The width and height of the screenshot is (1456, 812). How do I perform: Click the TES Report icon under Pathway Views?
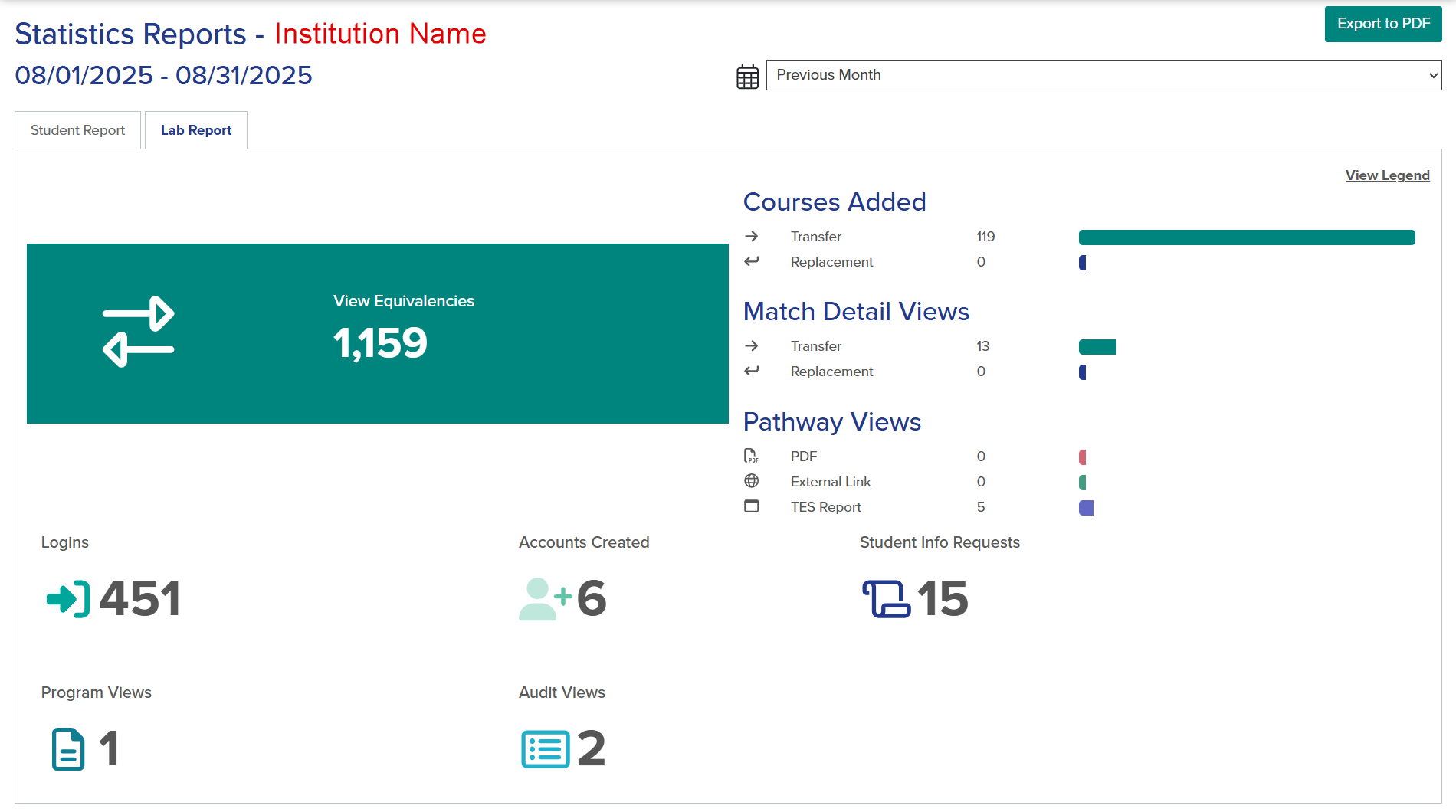pyautogui.click(x=752, y=506)
